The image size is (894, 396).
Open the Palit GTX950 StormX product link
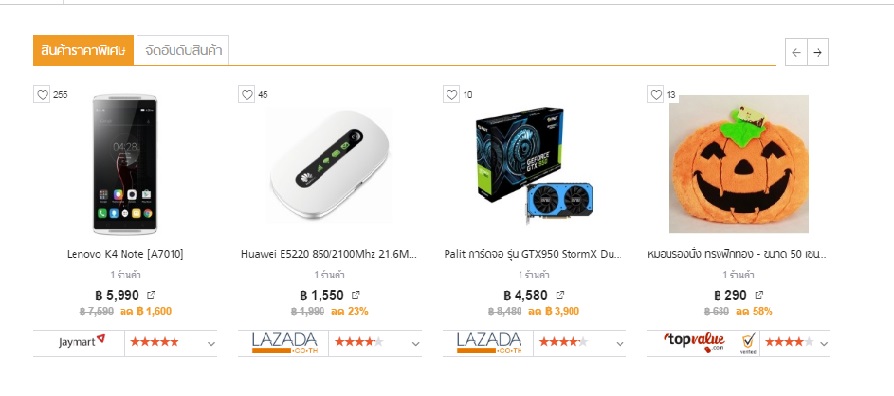pyautogui.click(x=533, y=254)
